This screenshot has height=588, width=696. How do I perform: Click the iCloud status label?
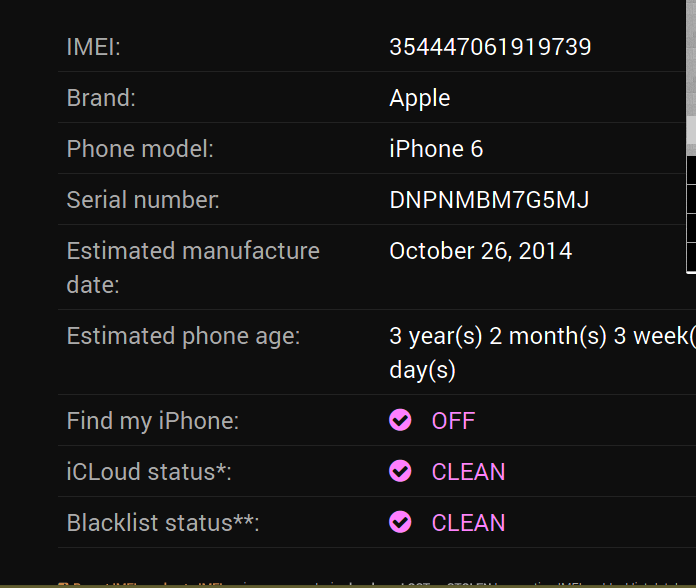[x=149, y=472]
